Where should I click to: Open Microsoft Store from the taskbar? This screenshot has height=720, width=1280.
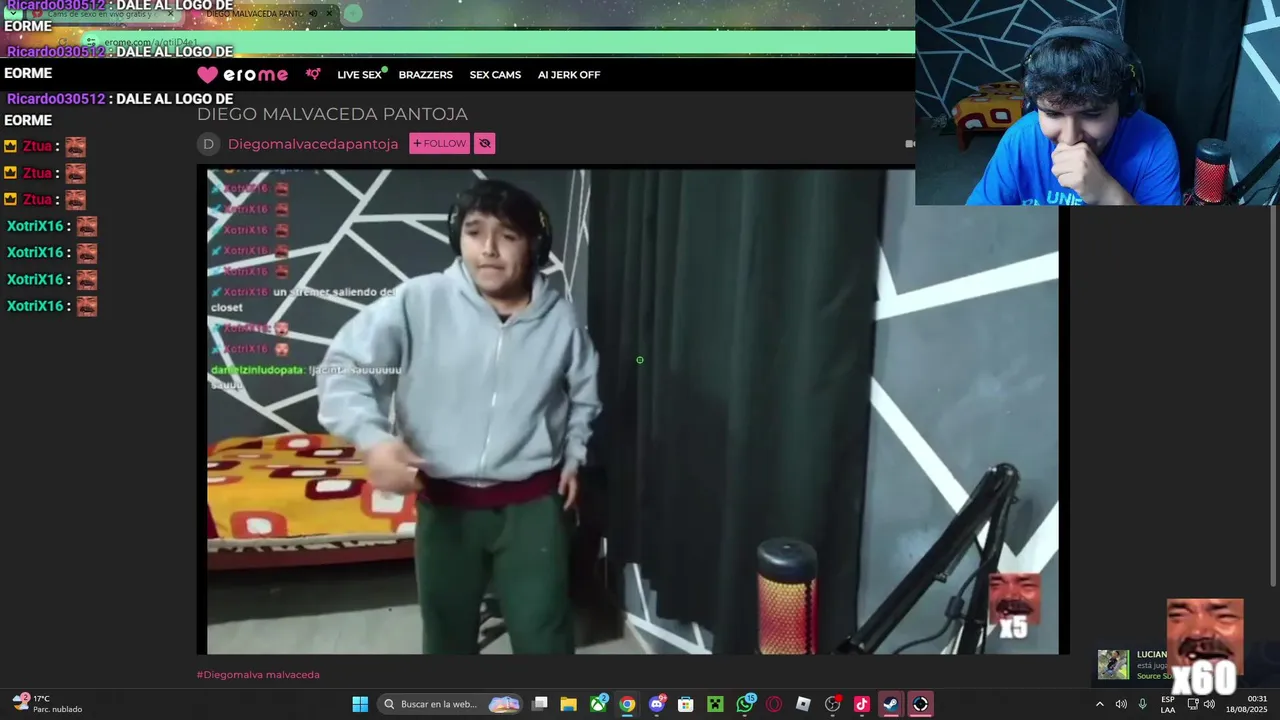(686, 704)
